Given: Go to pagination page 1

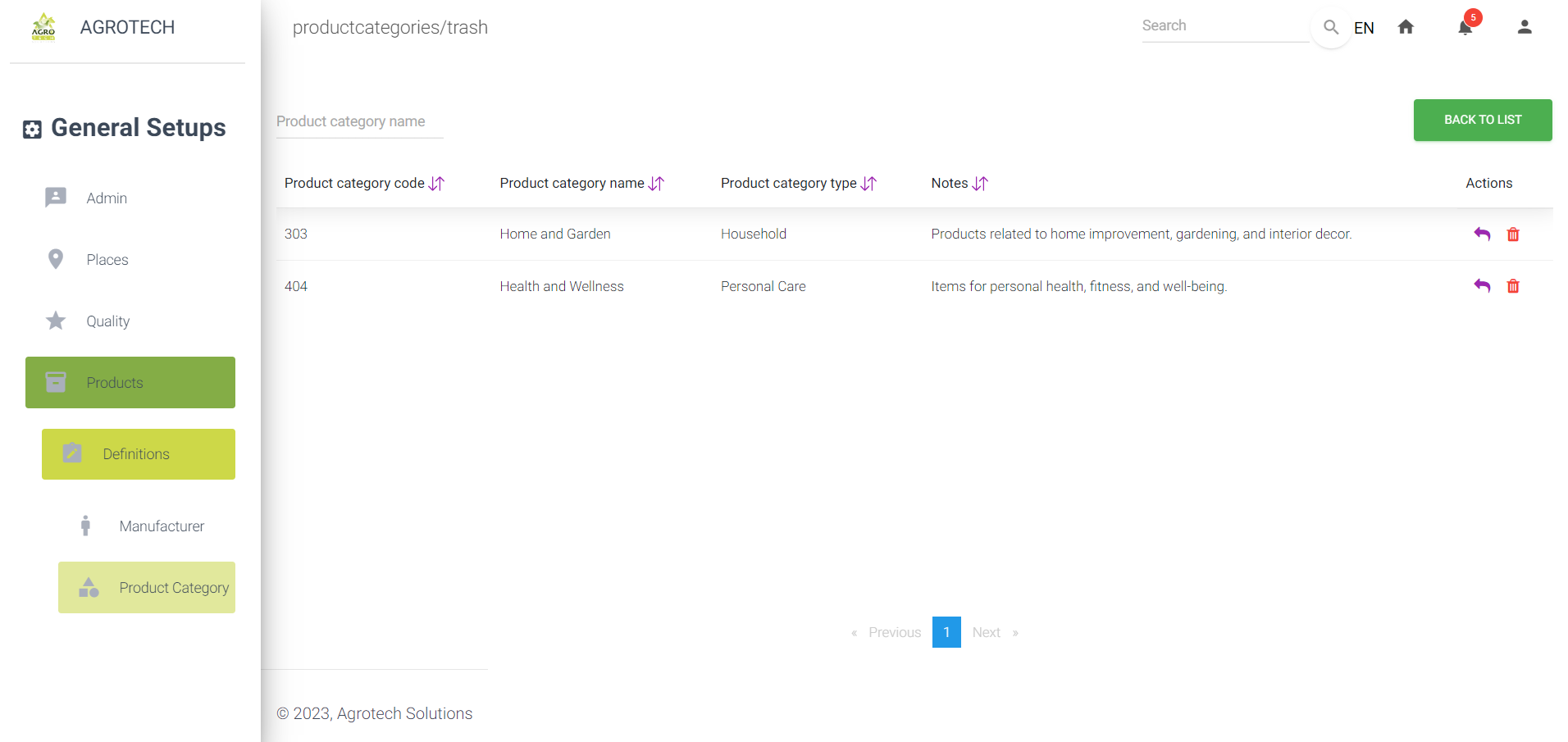Looking at the screenshot, I should [x=946, y=632].
